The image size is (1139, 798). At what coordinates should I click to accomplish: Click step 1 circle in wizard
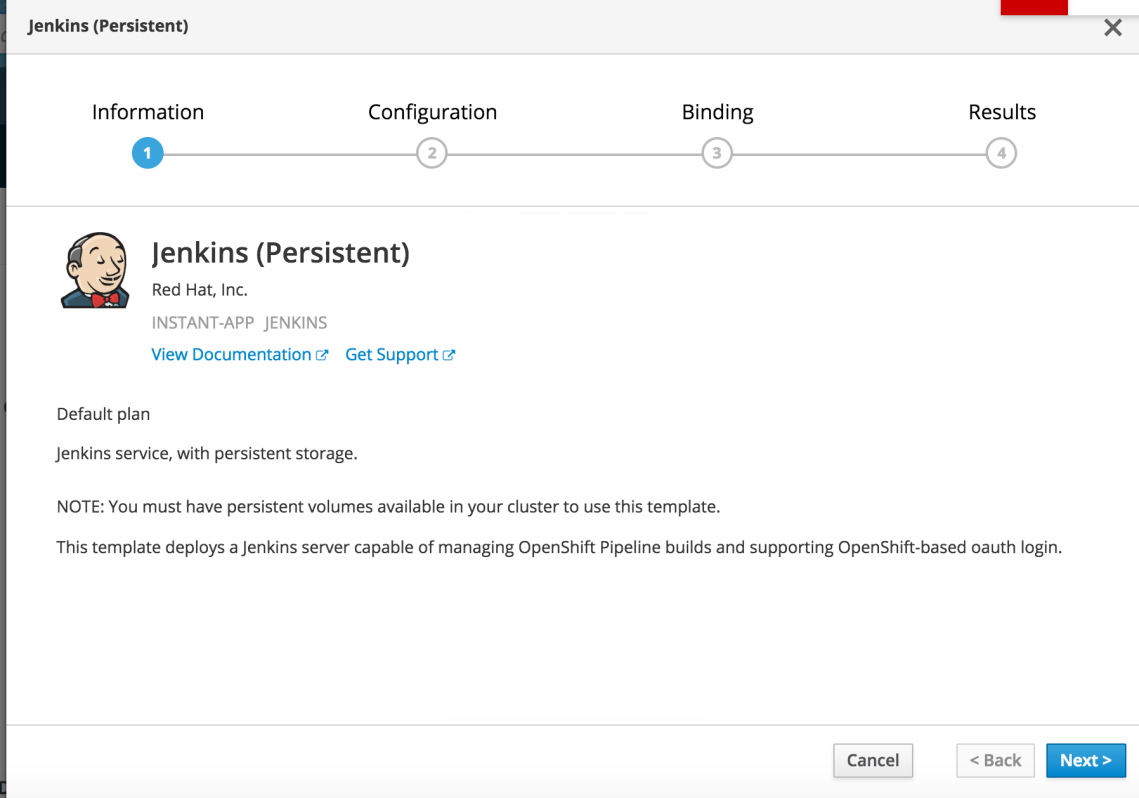click(x=147, y=153)
